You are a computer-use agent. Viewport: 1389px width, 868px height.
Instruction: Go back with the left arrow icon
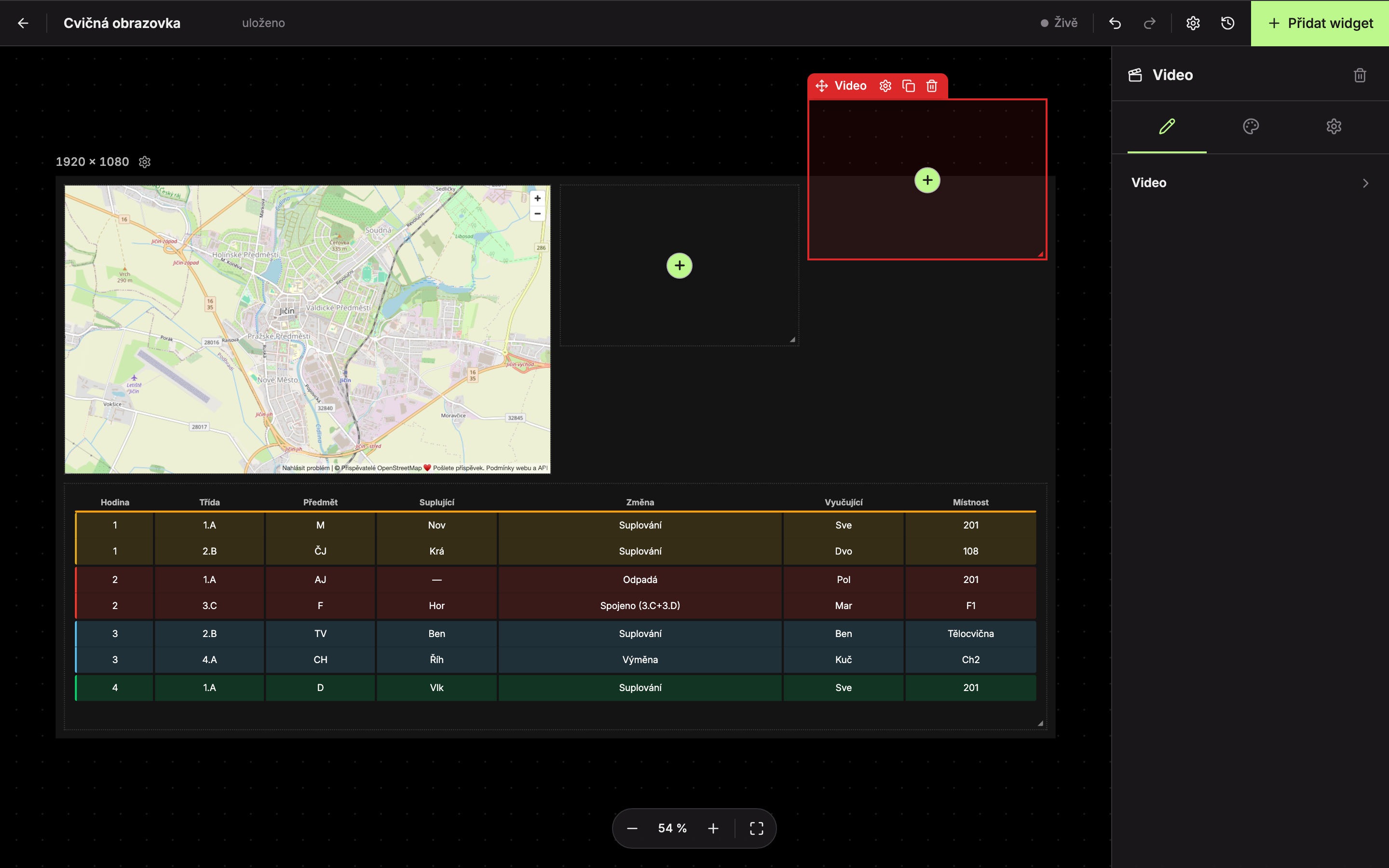point(23,23)
